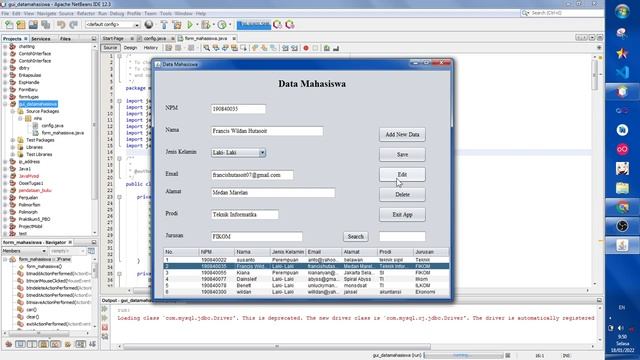Click the Debug Project toolbar icon
The width and height of the screenshot is (640, 360).
click(x=205, y=25)
